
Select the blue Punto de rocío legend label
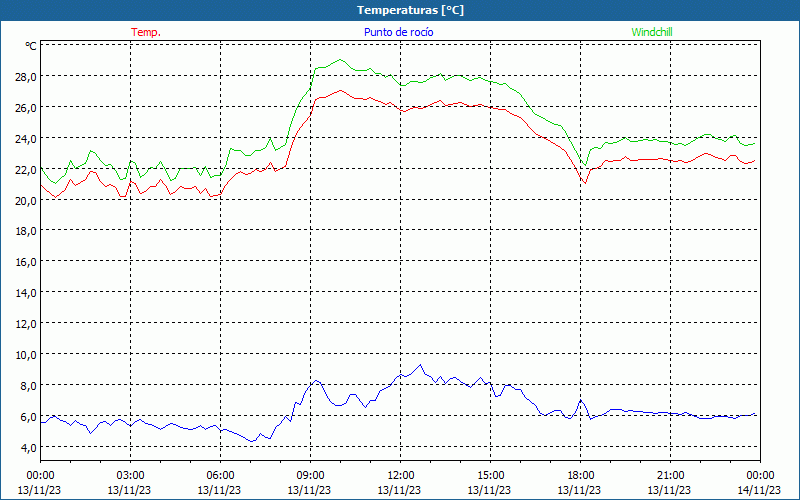click(x=398, y=32)
